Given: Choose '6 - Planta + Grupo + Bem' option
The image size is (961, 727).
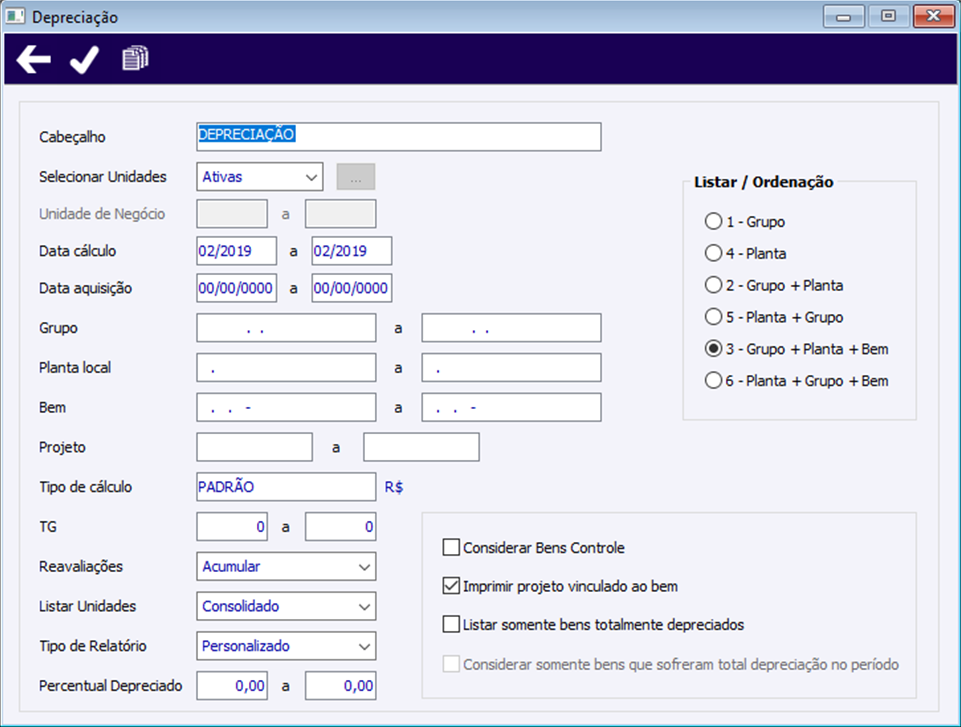Looking at the screenshot, I should (713, 381).
